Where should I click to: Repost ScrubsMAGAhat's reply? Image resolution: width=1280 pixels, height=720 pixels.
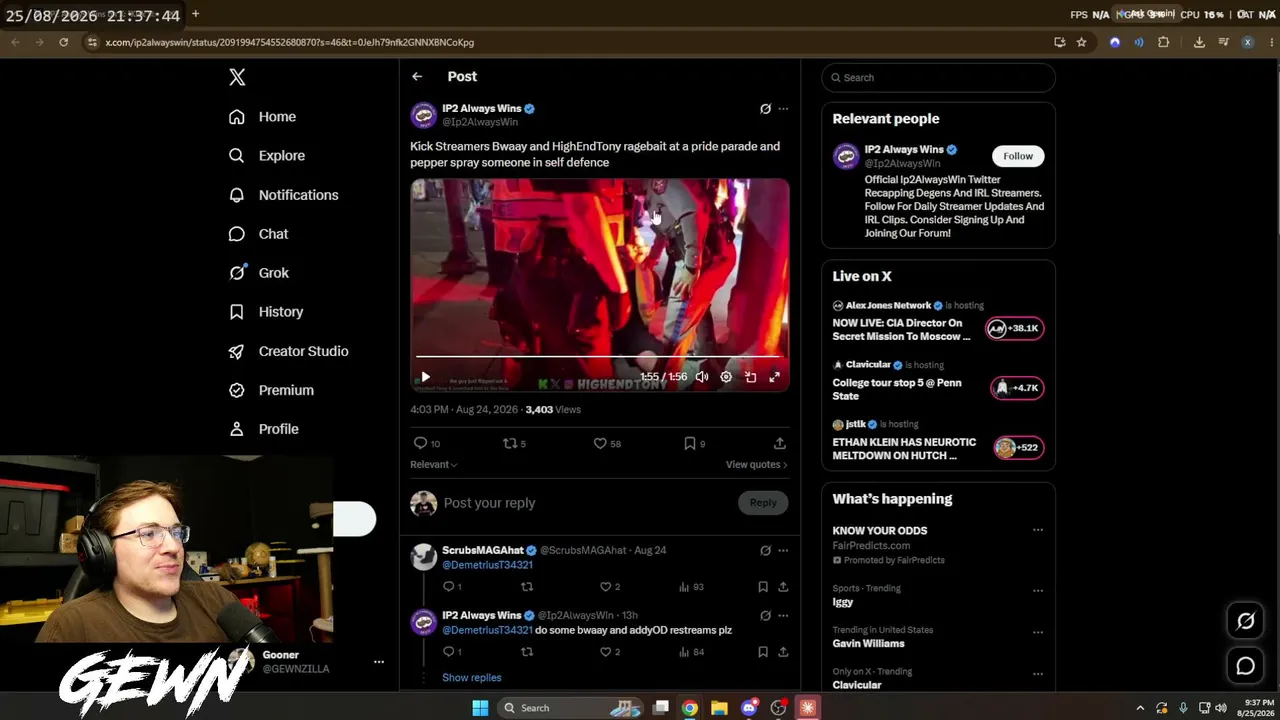pyautogui.click(x=527, y=587)
